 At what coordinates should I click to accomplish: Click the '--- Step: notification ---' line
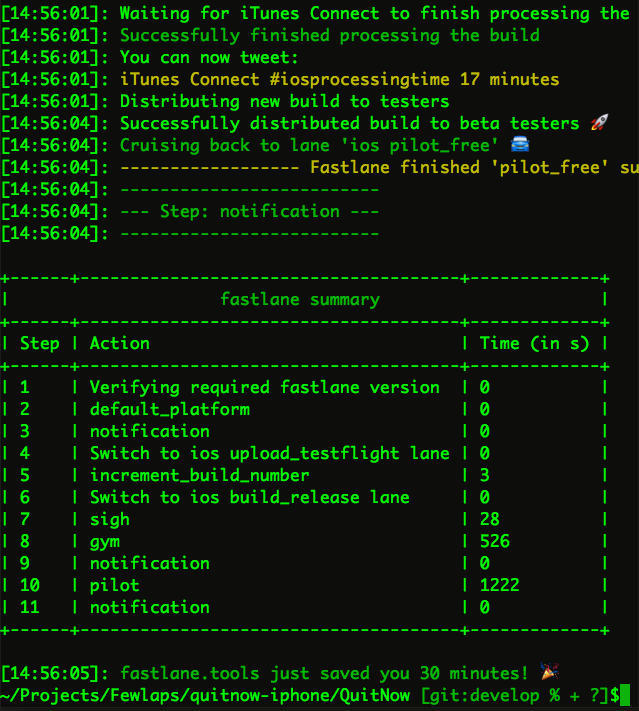249,212
